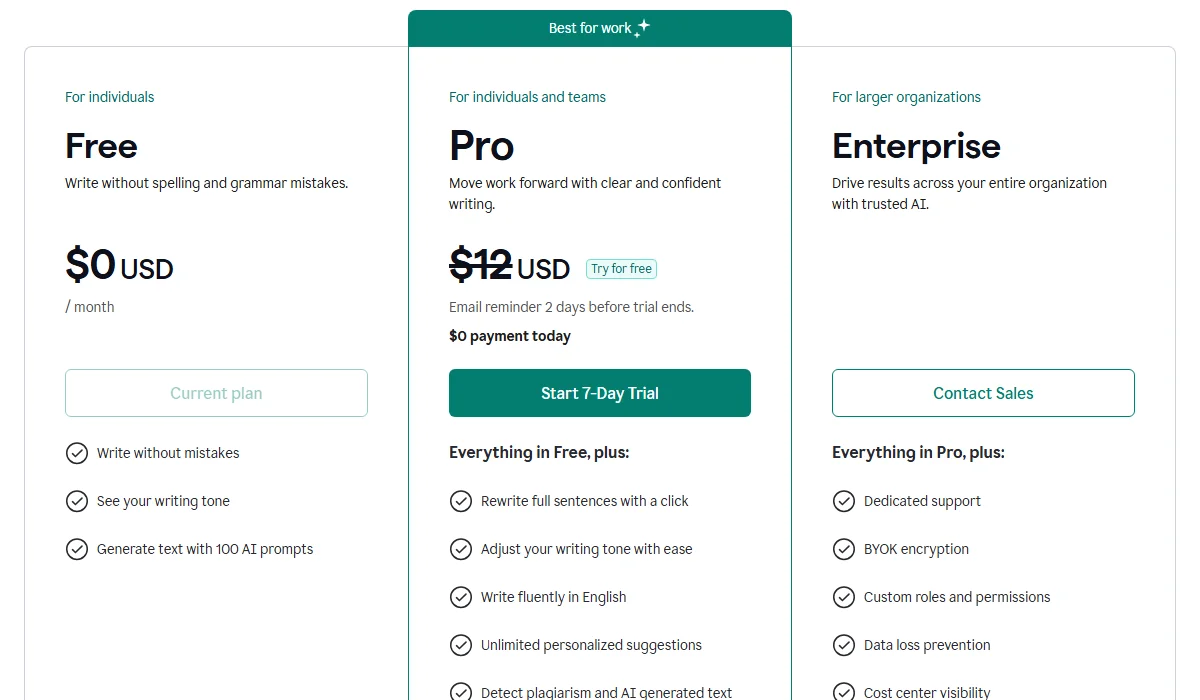Screen dimensions: 1200x700
Task: Click the sparkle icon beside 'Best for work'
Action: [644, 27]
